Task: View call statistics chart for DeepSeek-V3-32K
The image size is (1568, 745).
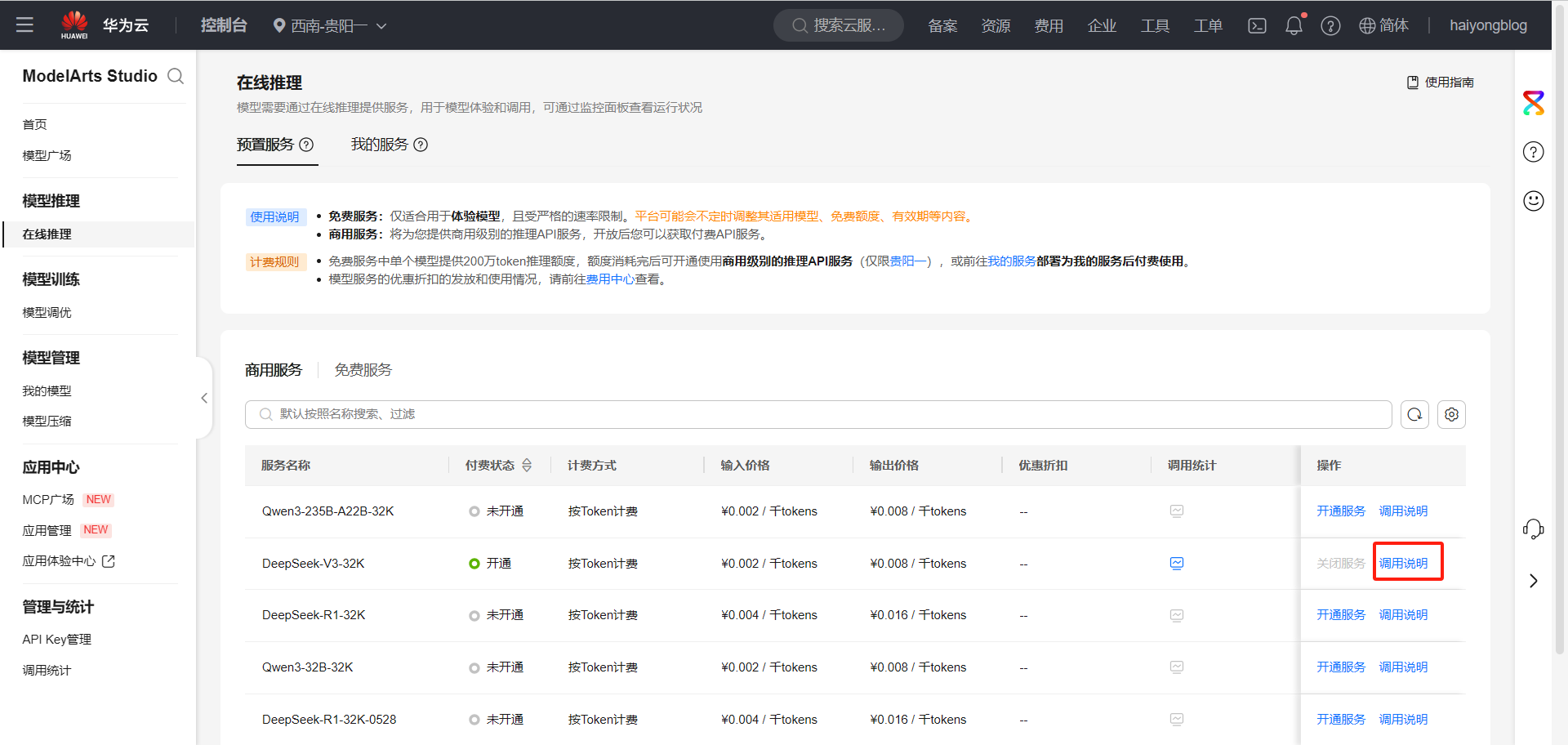Action: click(x=1176, y=563)
